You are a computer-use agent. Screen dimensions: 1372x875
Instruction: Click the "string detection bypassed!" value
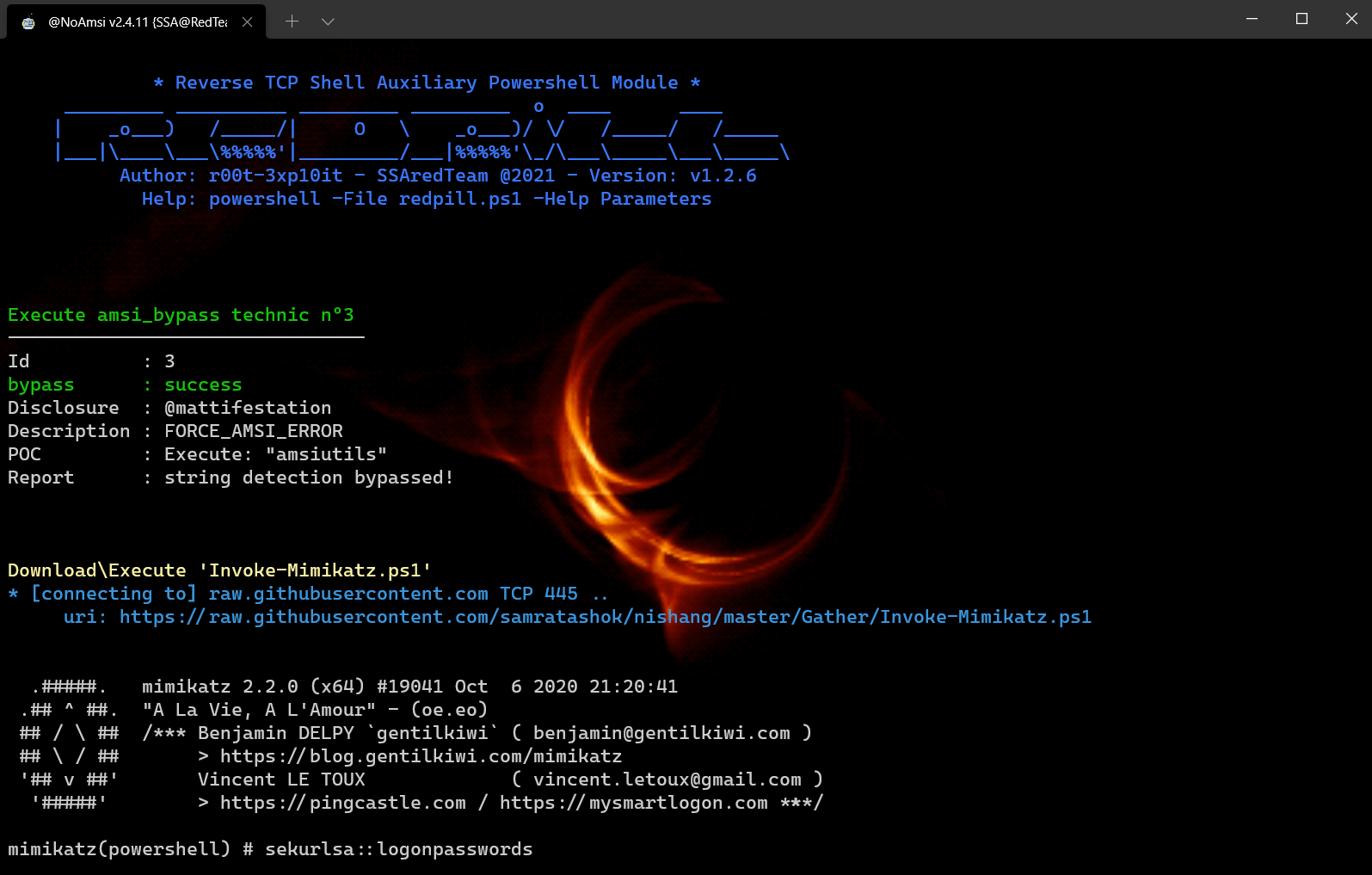[x=309, y=478]
